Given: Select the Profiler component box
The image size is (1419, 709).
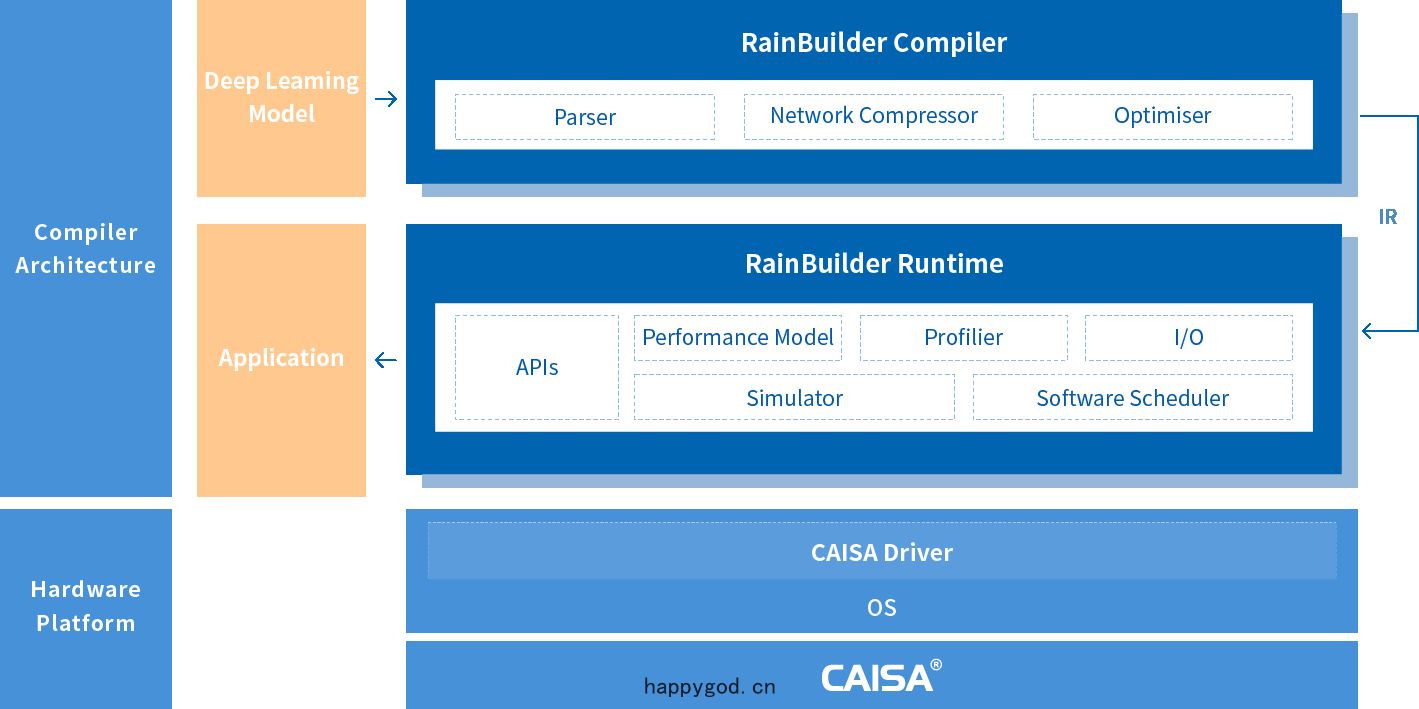Looking at the screenshot, I should click(964, 338).
